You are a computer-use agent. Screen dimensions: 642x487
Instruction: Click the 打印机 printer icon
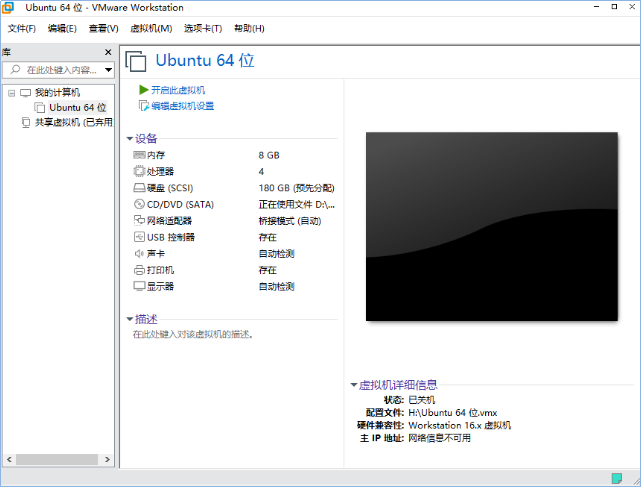click(x=139, y=270)
